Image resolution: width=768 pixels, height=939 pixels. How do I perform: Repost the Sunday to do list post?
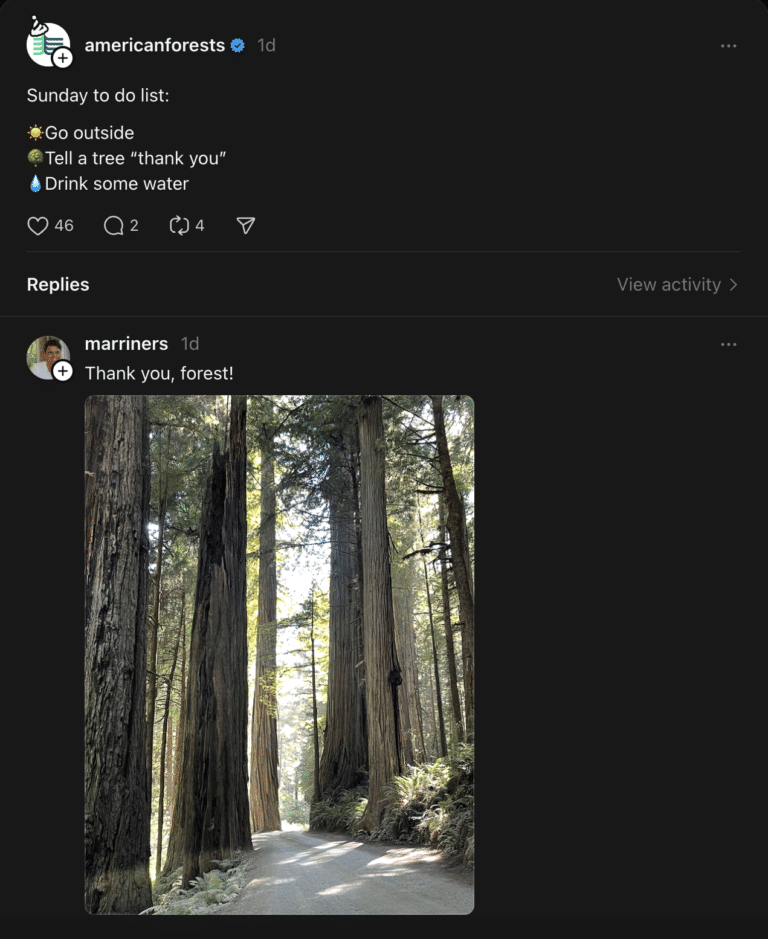[x=178, y=226]
